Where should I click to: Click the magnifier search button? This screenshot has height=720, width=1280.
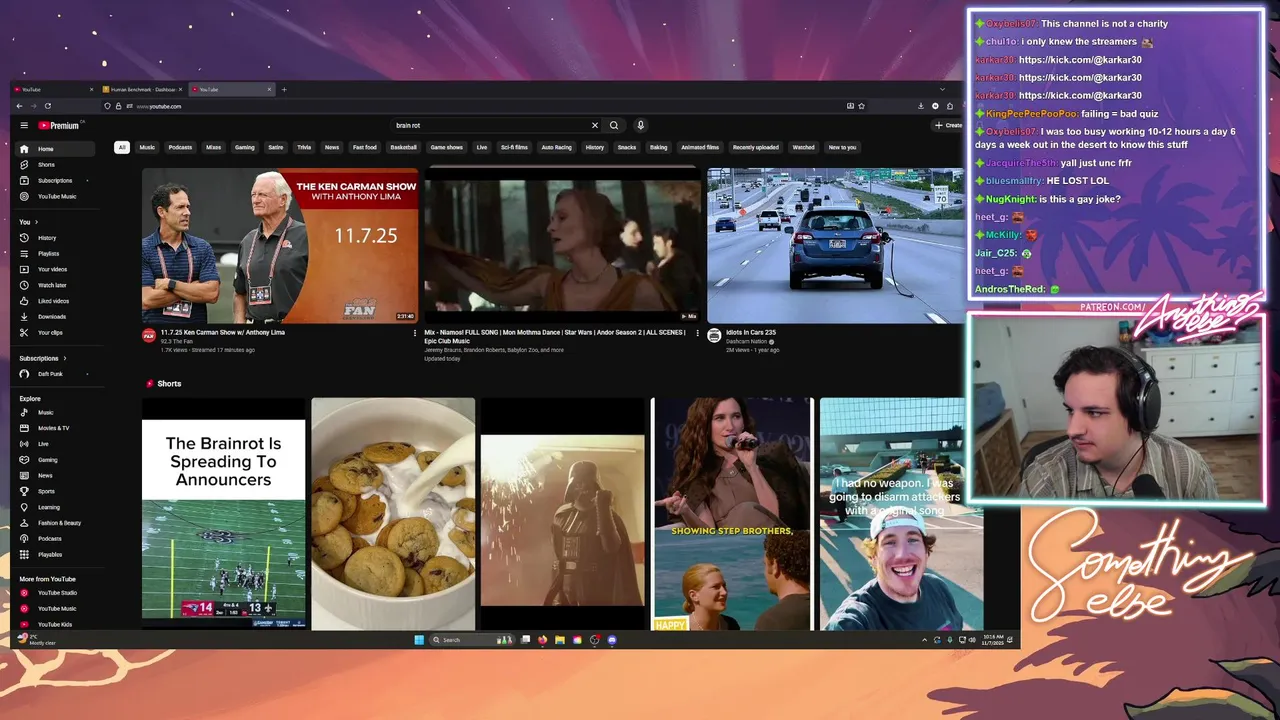coord(614,125)
